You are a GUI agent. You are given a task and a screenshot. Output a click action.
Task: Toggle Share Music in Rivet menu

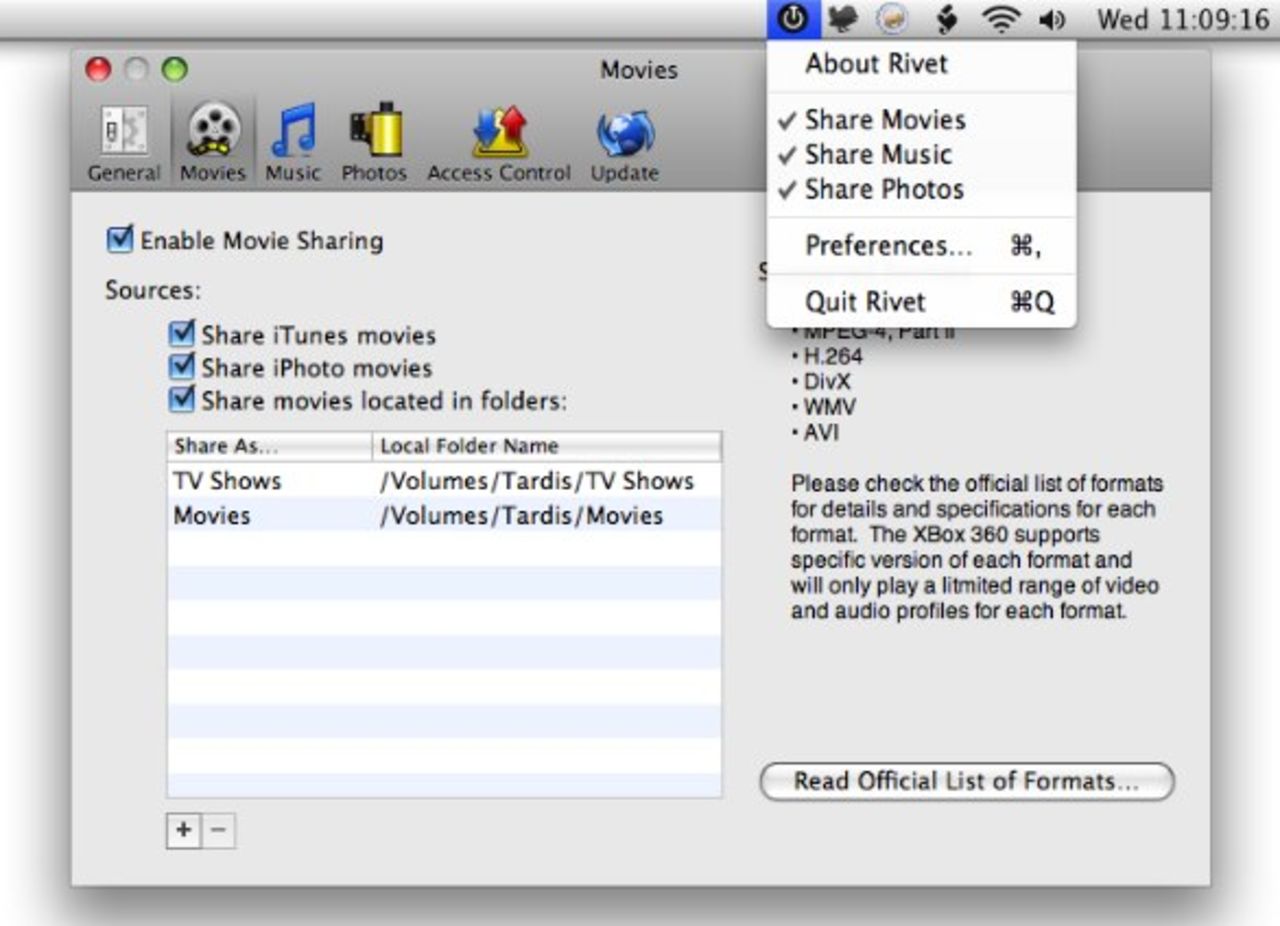click(x=877, y=154)
